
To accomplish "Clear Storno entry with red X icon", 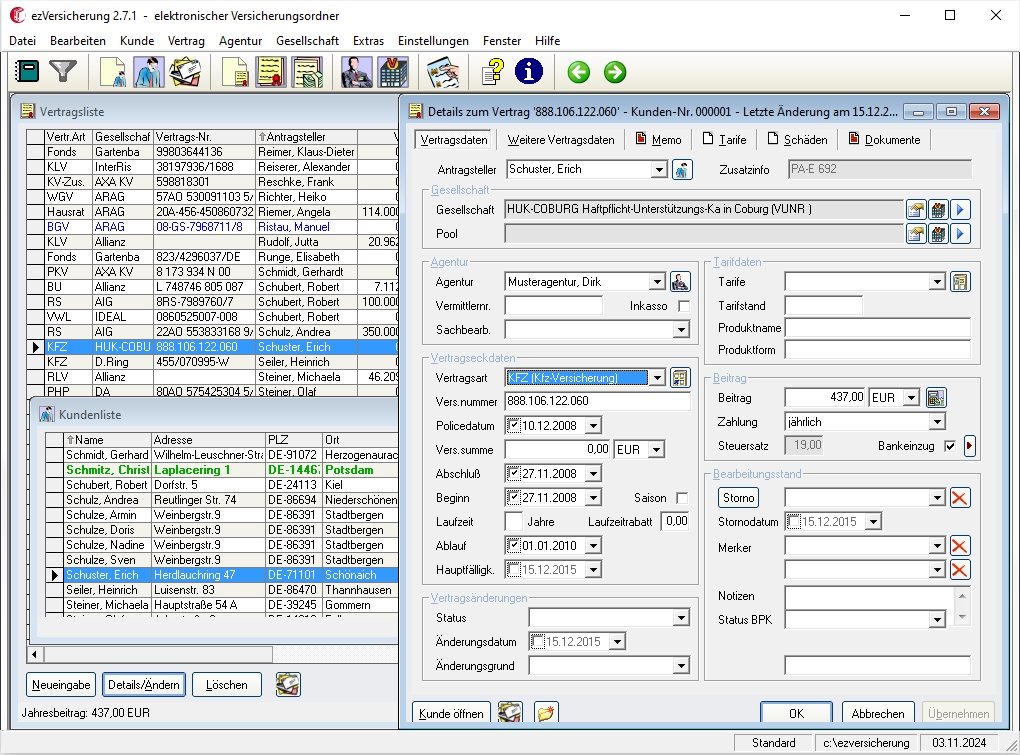I will click(x=960, y=498).
